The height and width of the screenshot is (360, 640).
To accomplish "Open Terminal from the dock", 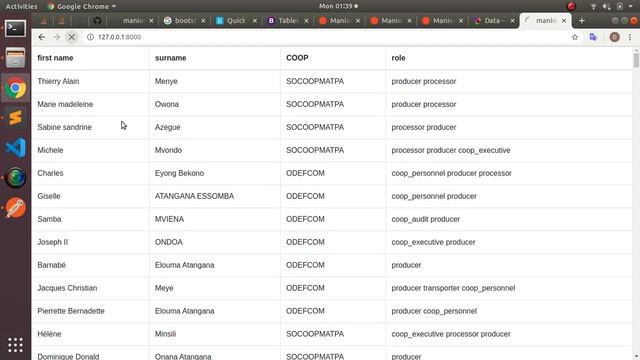I will (x=16, y=29).
